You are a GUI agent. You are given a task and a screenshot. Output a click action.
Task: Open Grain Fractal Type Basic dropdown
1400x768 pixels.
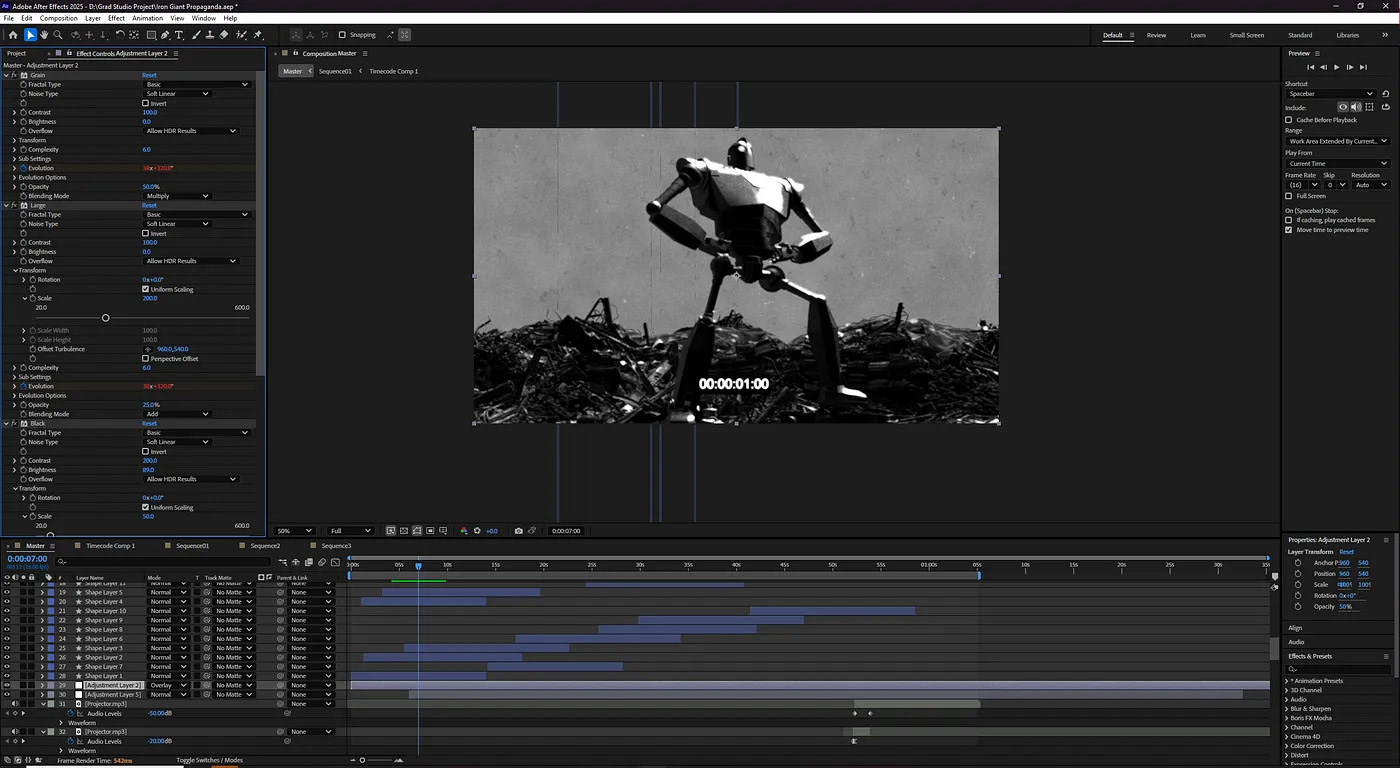point(197,84)
